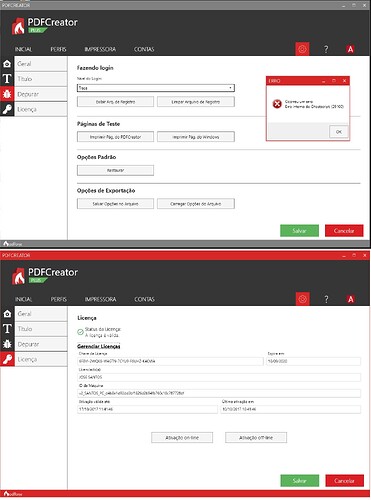Click PDFCreator flame logo in upper window

18,26
